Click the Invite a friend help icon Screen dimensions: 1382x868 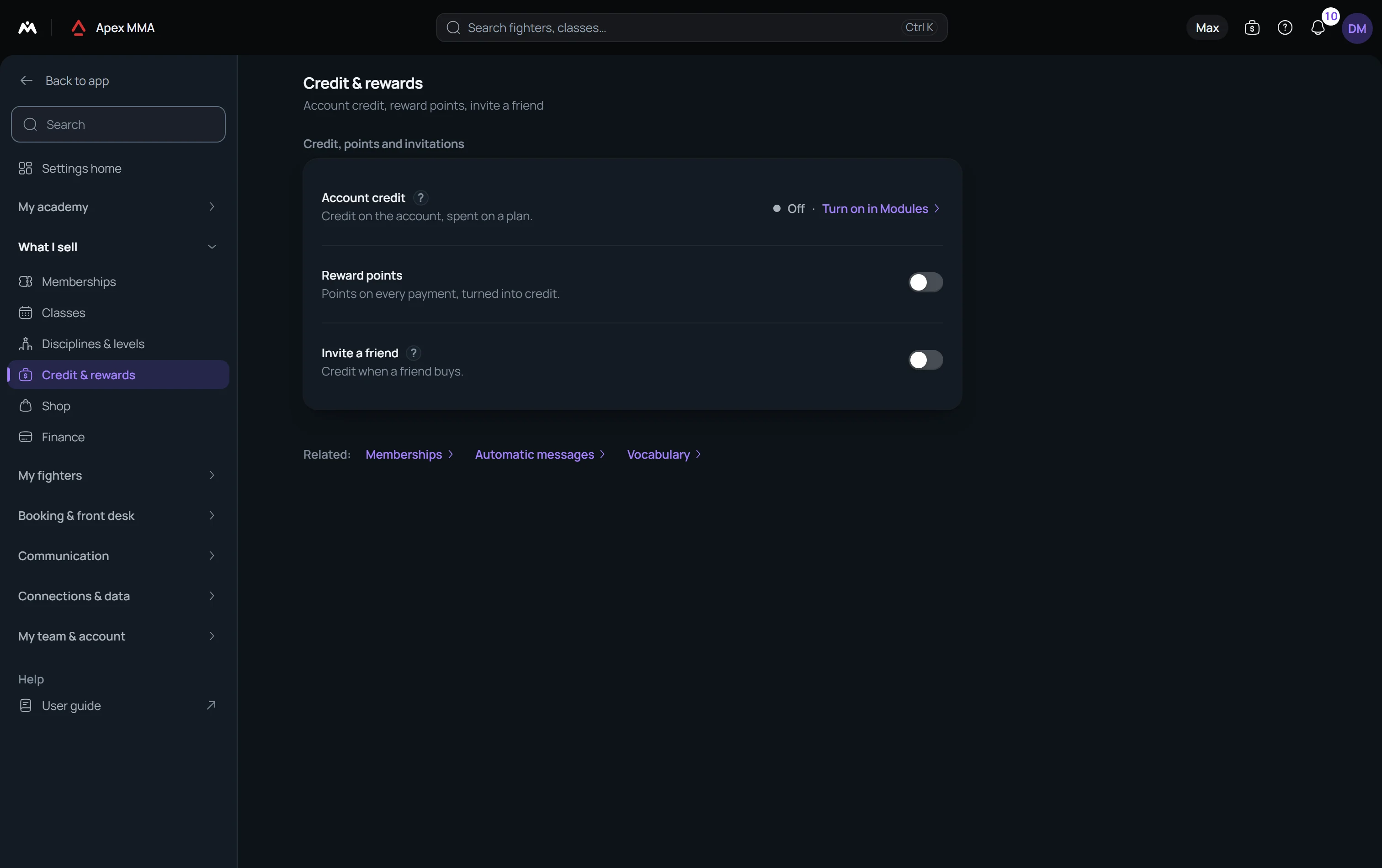click(x=413, y=354)
